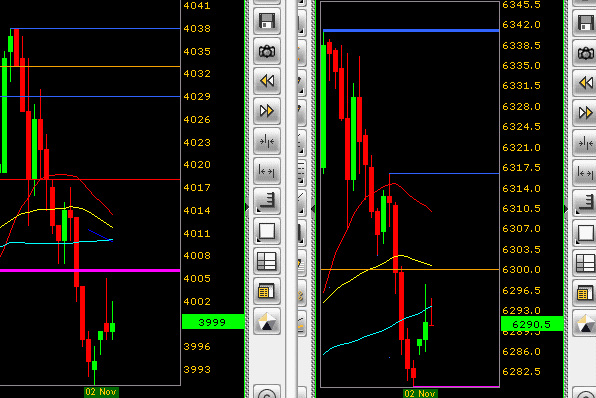The width and height of the screenshot is (596, 398).
Task: Click the rewind double-arrow on left chart toolbar
Action: coord(267,81)
